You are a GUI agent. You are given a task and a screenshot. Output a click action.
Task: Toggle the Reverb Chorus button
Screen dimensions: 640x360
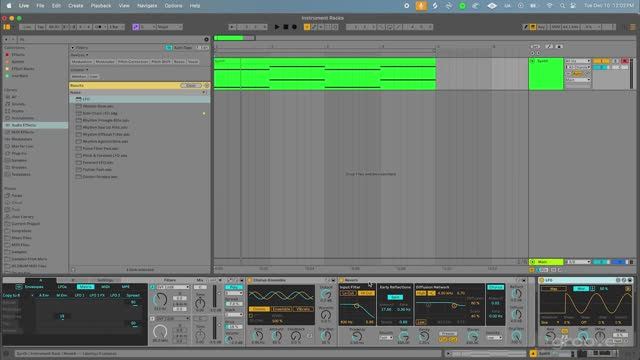[496, 287]
